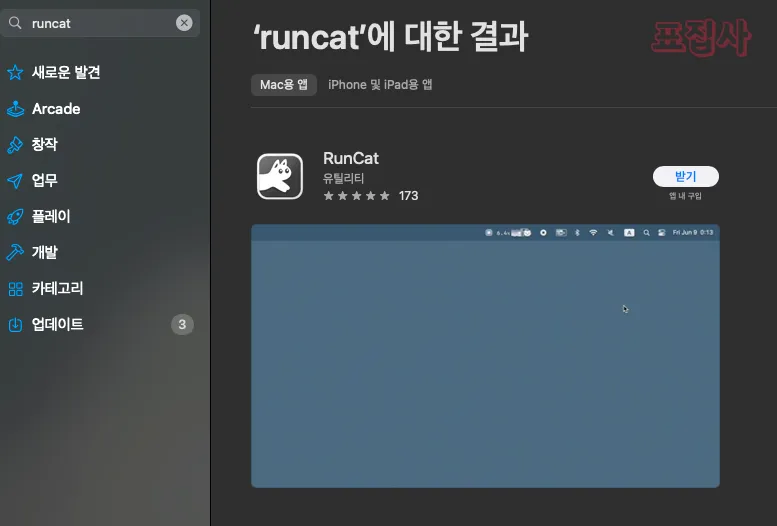Go to the Arcade section

(x=56, y=109)
